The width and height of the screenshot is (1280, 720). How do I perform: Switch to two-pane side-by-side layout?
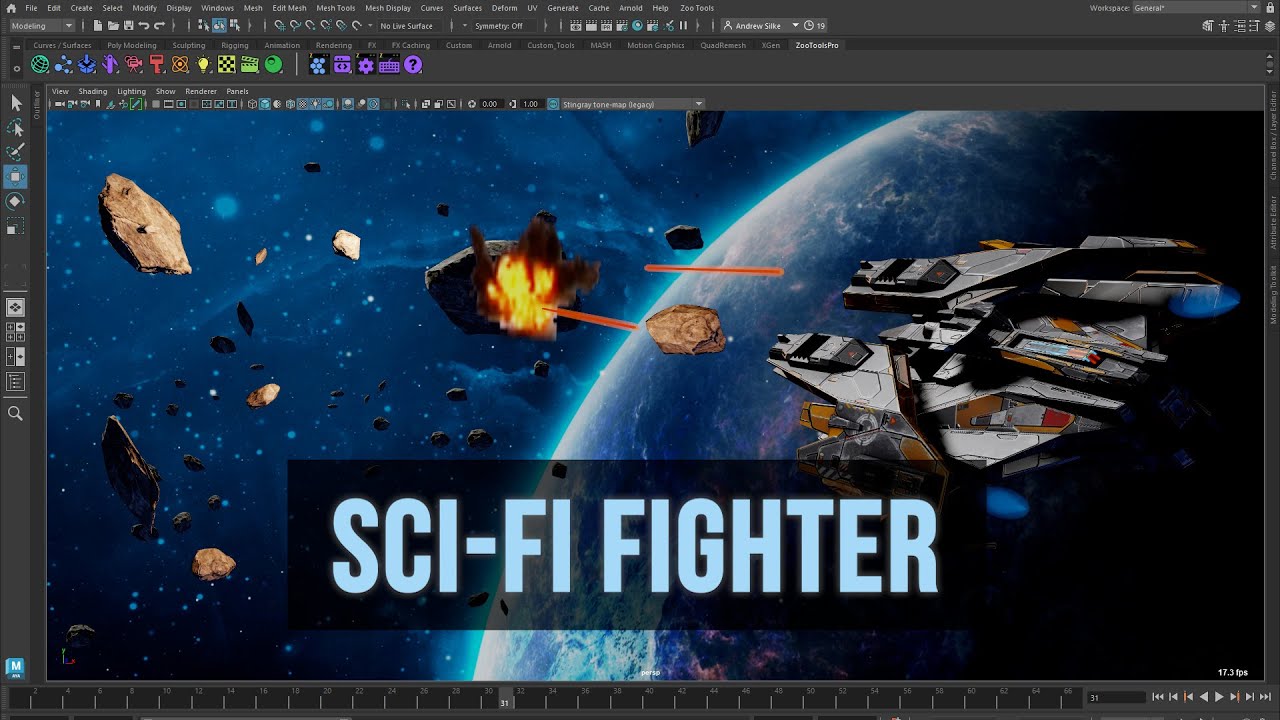(16, 356)
